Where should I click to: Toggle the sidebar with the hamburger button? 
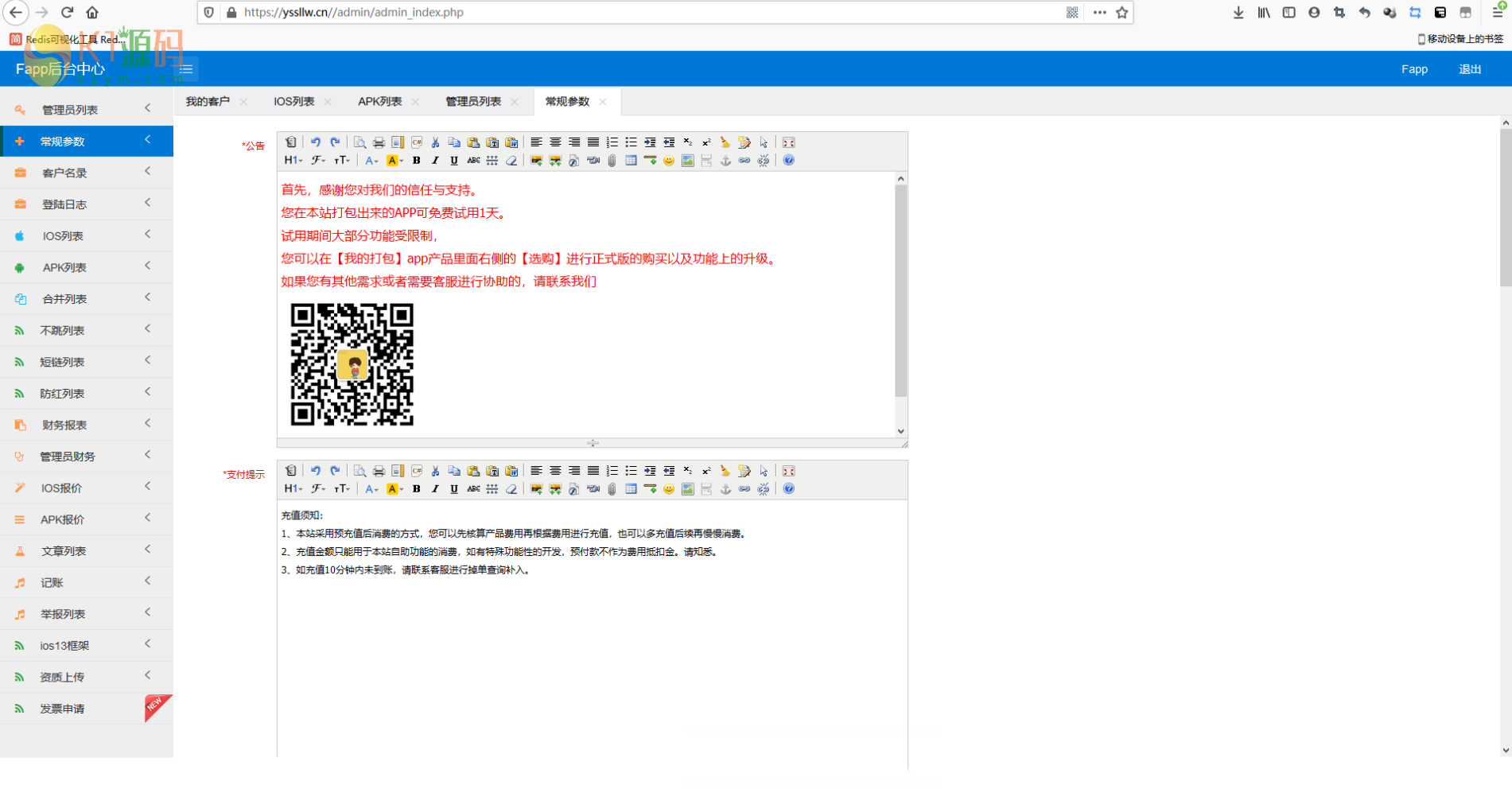coord(186,69)
